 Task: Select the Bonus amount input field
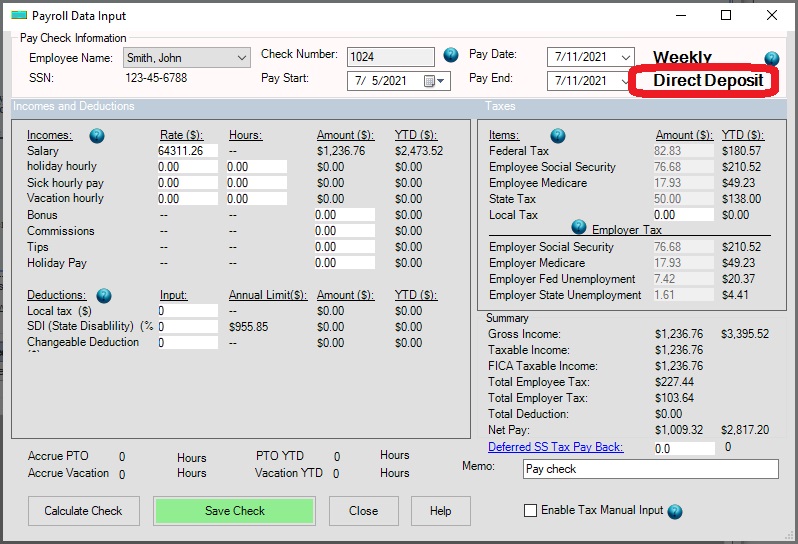point(344,215)
